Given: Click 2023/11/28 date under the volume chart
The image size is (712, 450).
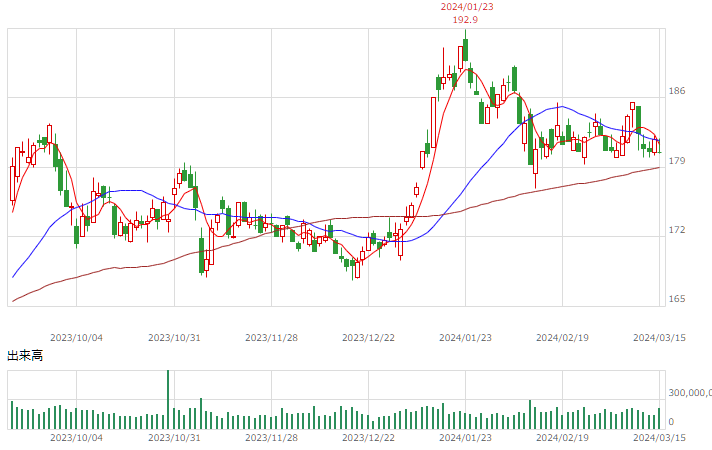Looking at the screenshot, I should [x=272, y=438].
